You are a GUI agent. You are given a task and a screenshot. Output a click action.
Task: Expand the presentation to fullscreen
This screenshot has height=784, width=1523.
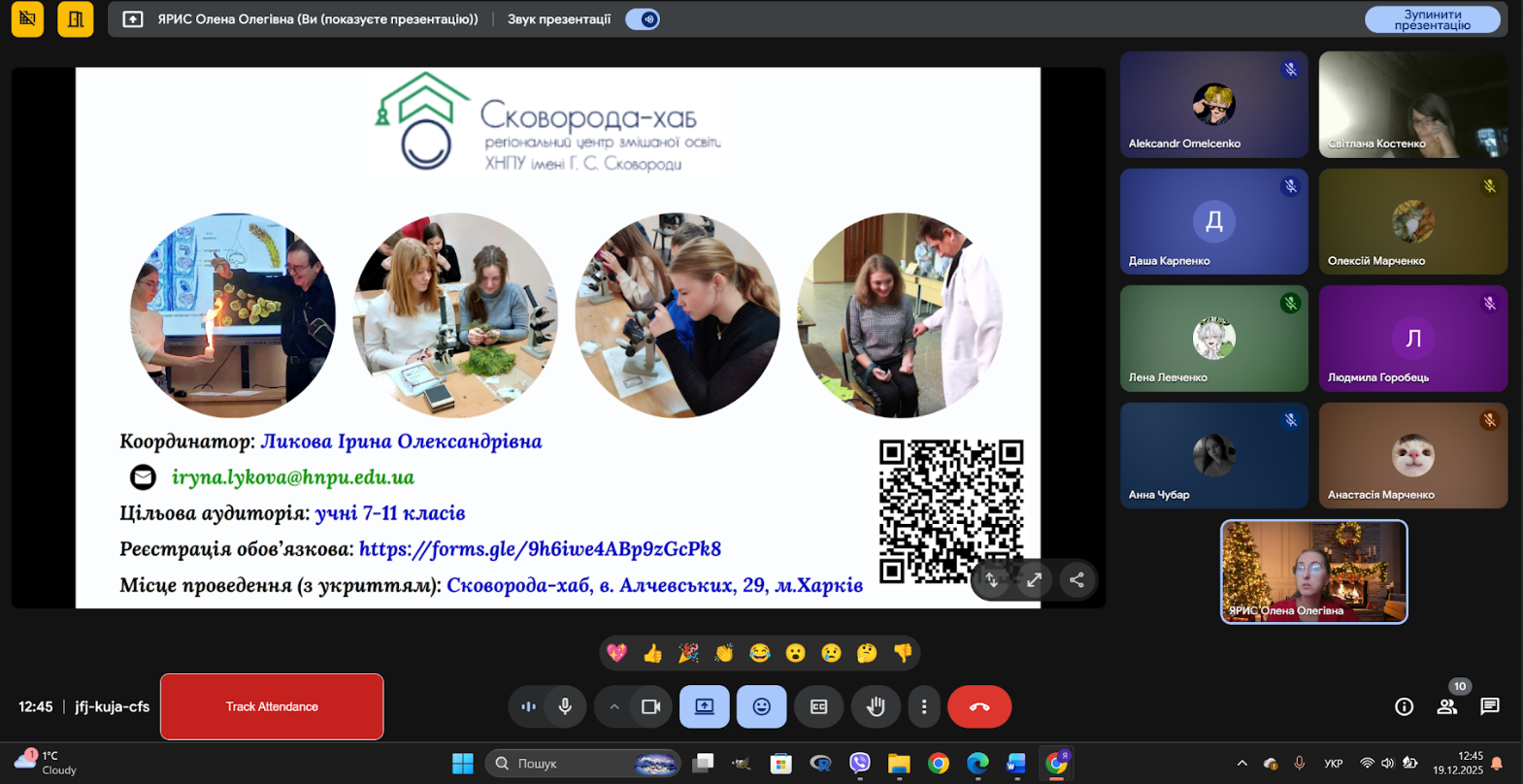[x=1034, y=580]
